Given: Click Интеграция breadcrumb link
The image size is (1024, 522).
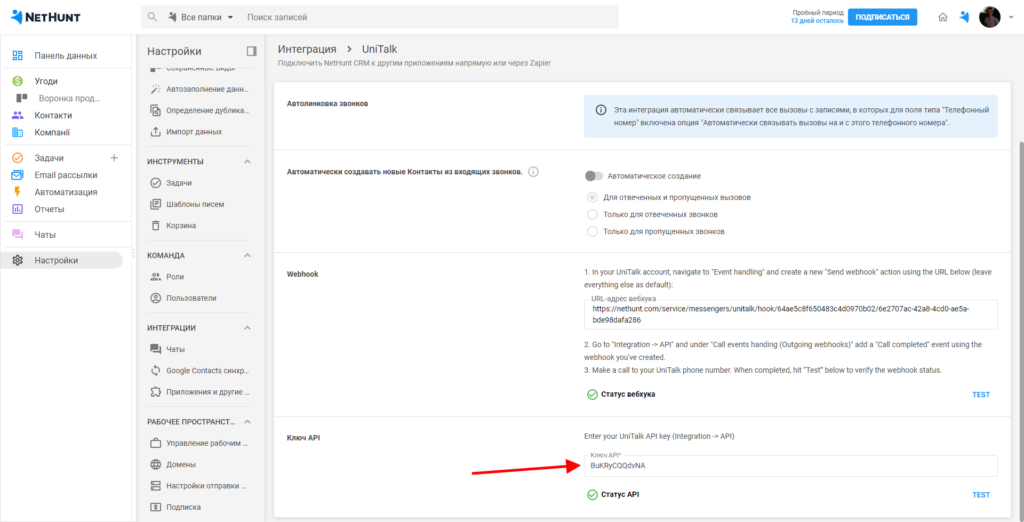Looking at the screenshot, I should [306, 49].
